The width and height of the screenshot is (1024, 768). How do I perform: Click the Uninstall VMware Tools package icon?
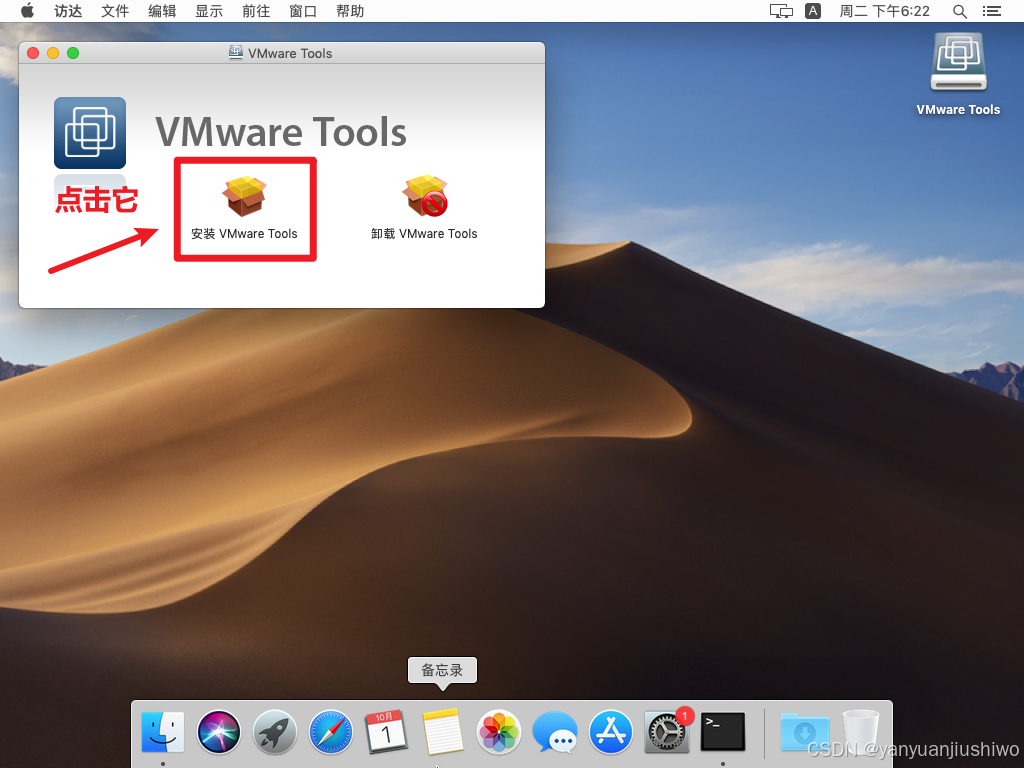424,196
